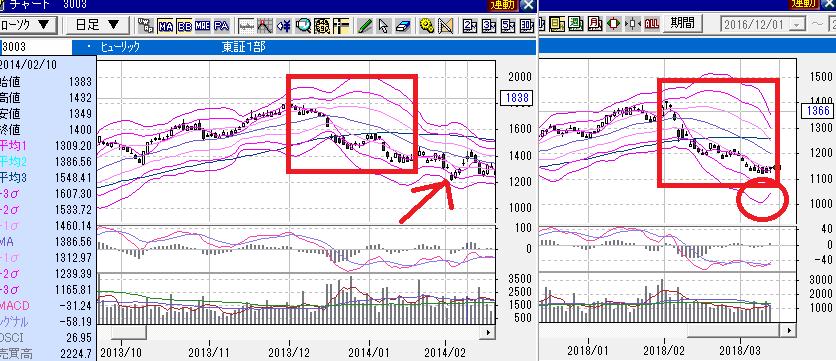Click the opening price value 1383
The image size is (836, 361).
tap(80, 82)
